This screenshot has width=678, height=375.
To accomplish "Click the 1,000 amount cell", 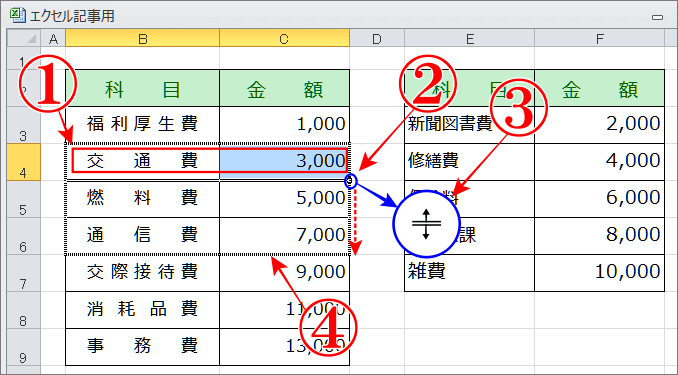I will [x=285, y=125].
